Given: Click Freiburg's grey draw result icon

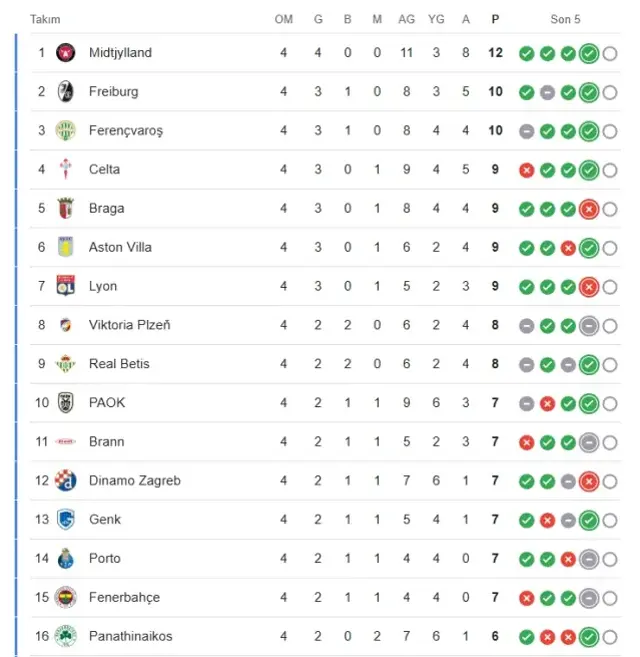Looking at the screenshot, I should (547, 92).
